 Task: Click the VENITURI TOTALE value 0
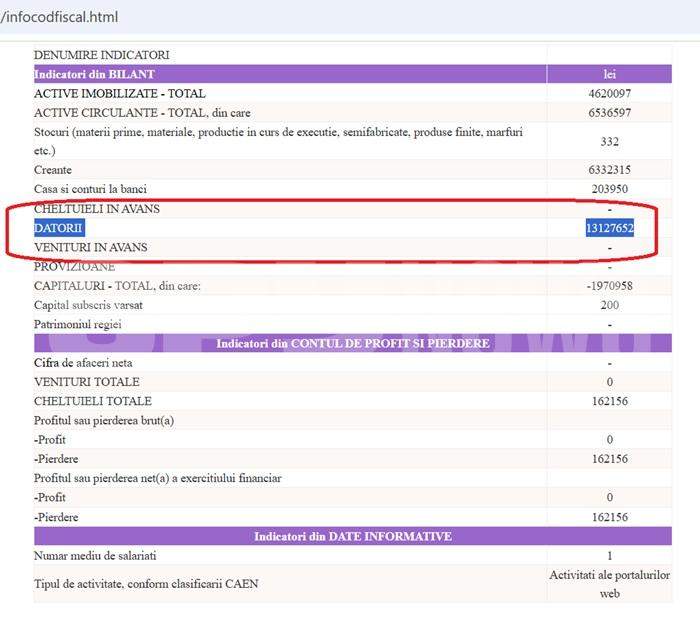(x=609, y=382)
